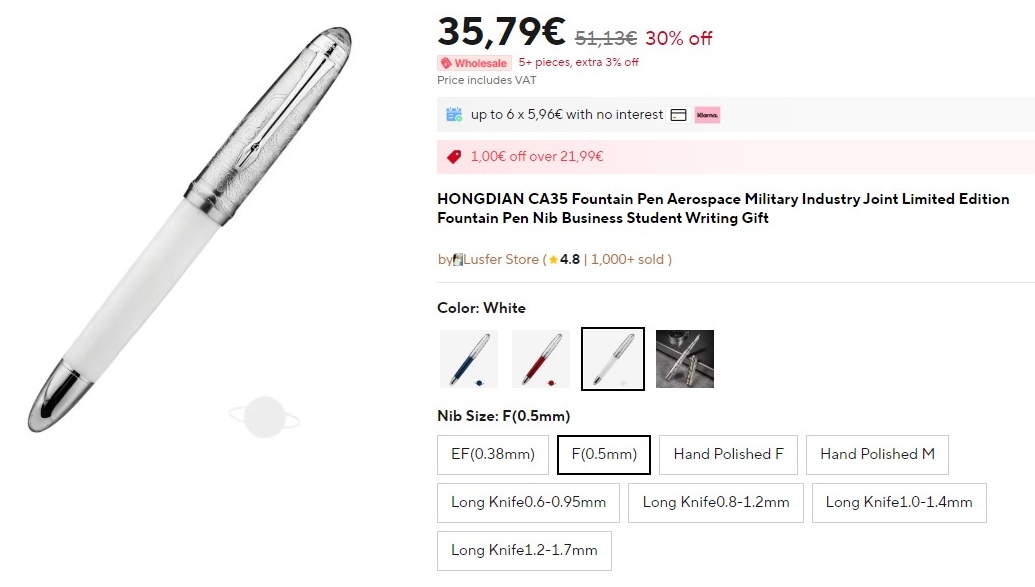Select EF(0.38mm) nib size
Viewport: 1035px width, 587px height.
(x=493, y=454)
